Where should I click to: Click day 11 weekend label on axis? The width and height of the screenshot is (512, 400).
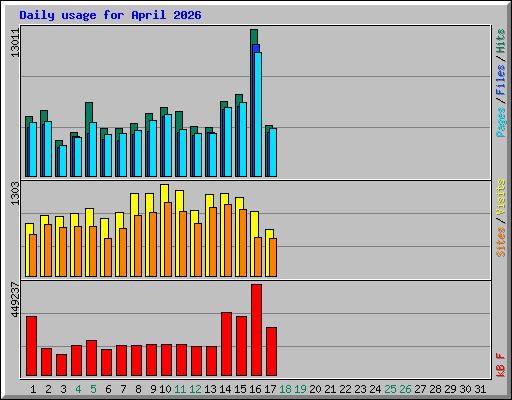click(x=180, y=389)
